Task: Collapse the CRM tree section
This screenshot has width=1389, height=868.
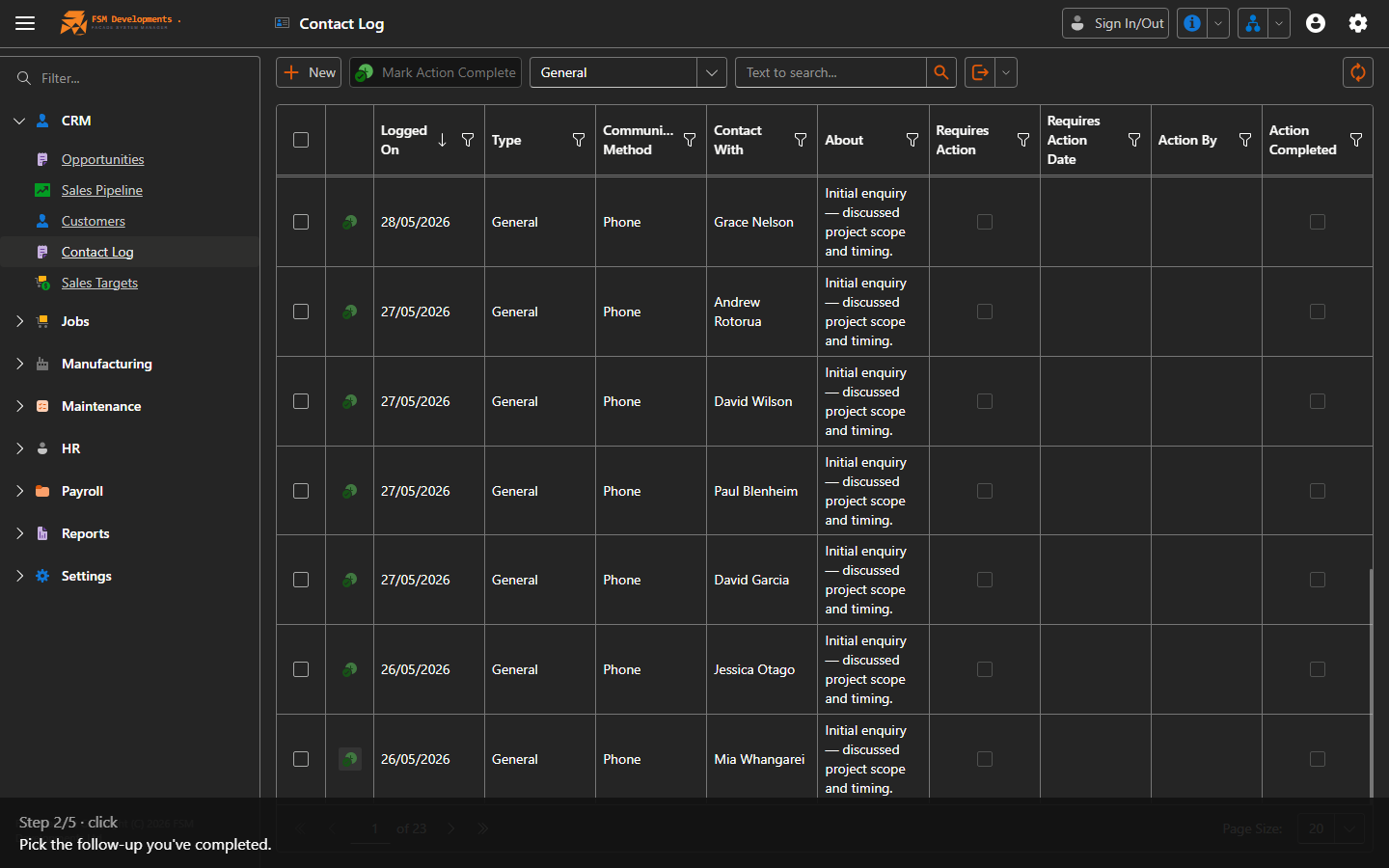Action: (x=19, y=121)
